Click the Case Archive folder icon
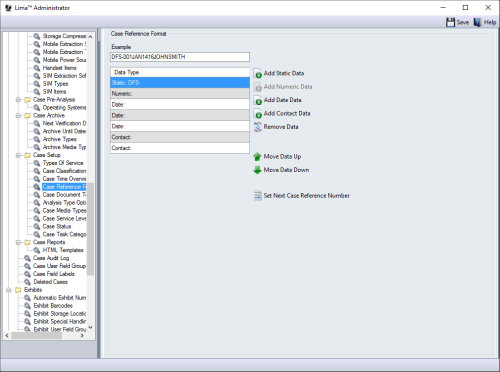The width and height of the screenshot is (500, 372). (28, 115)
